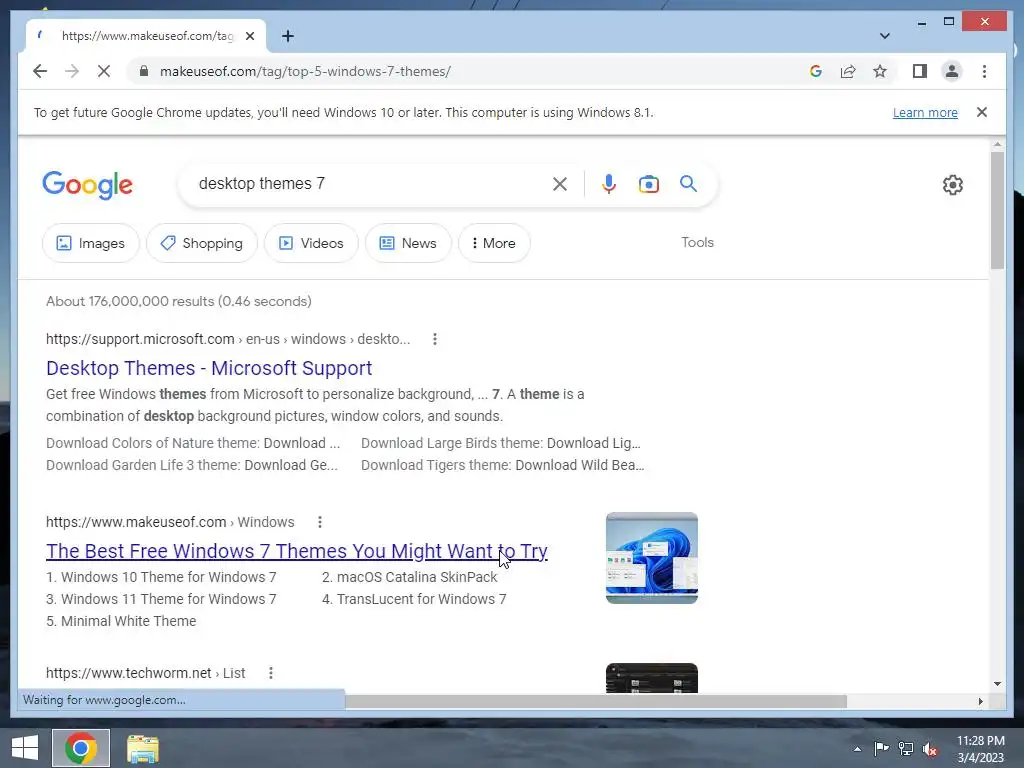Open options for the Microsoft Support result
This screenshot has width=1024, height=768.
coord(435,339)
